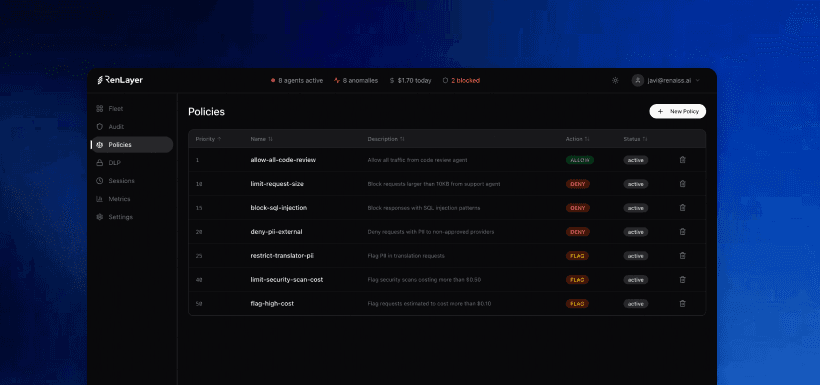Sort table by Priority column

[208, 139]
